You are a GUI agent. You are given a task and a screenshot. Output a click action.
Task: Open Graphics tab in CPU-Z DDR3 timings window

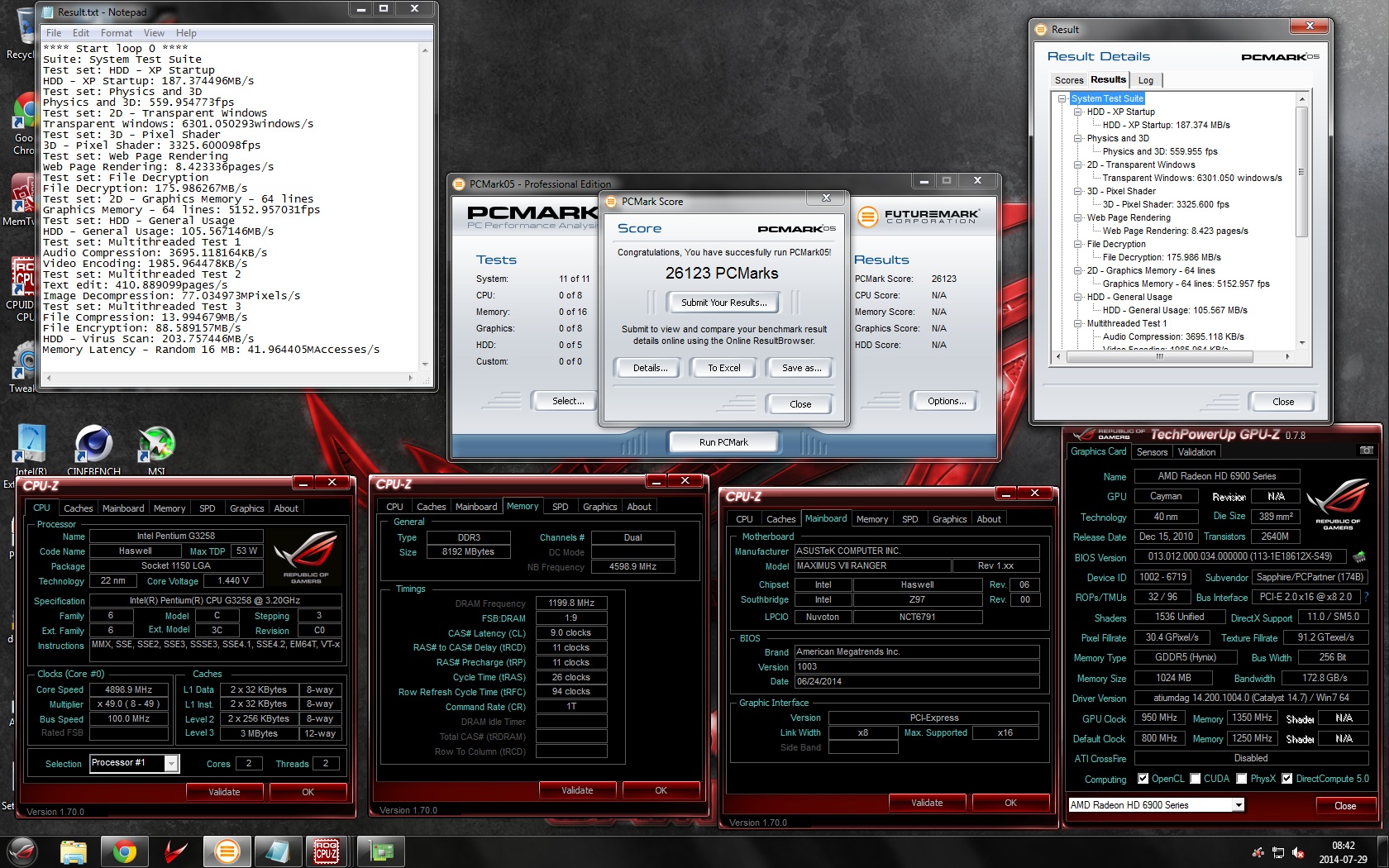[x=600, y=507]
